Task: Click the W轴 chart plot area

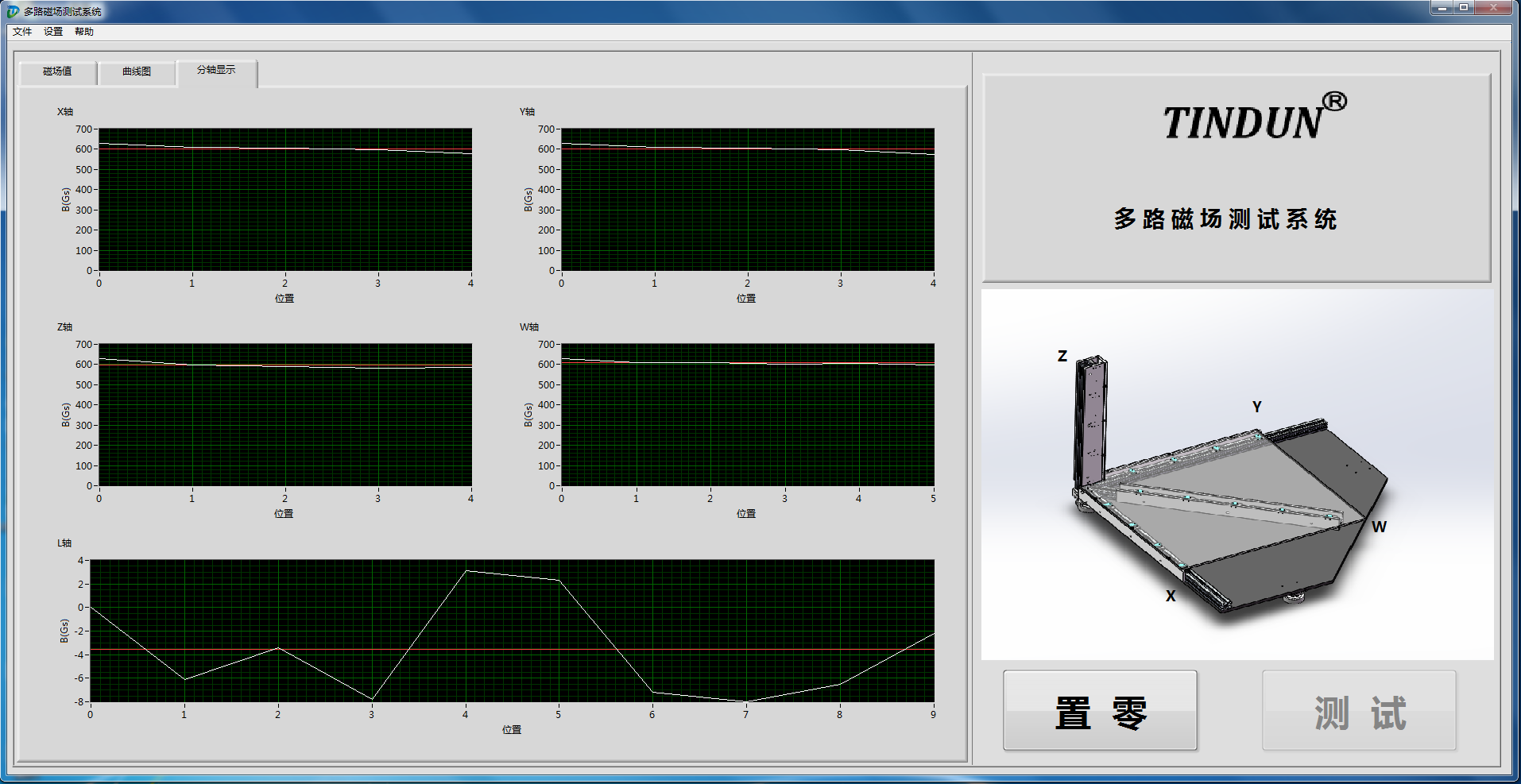Action: tap(748, 415)
